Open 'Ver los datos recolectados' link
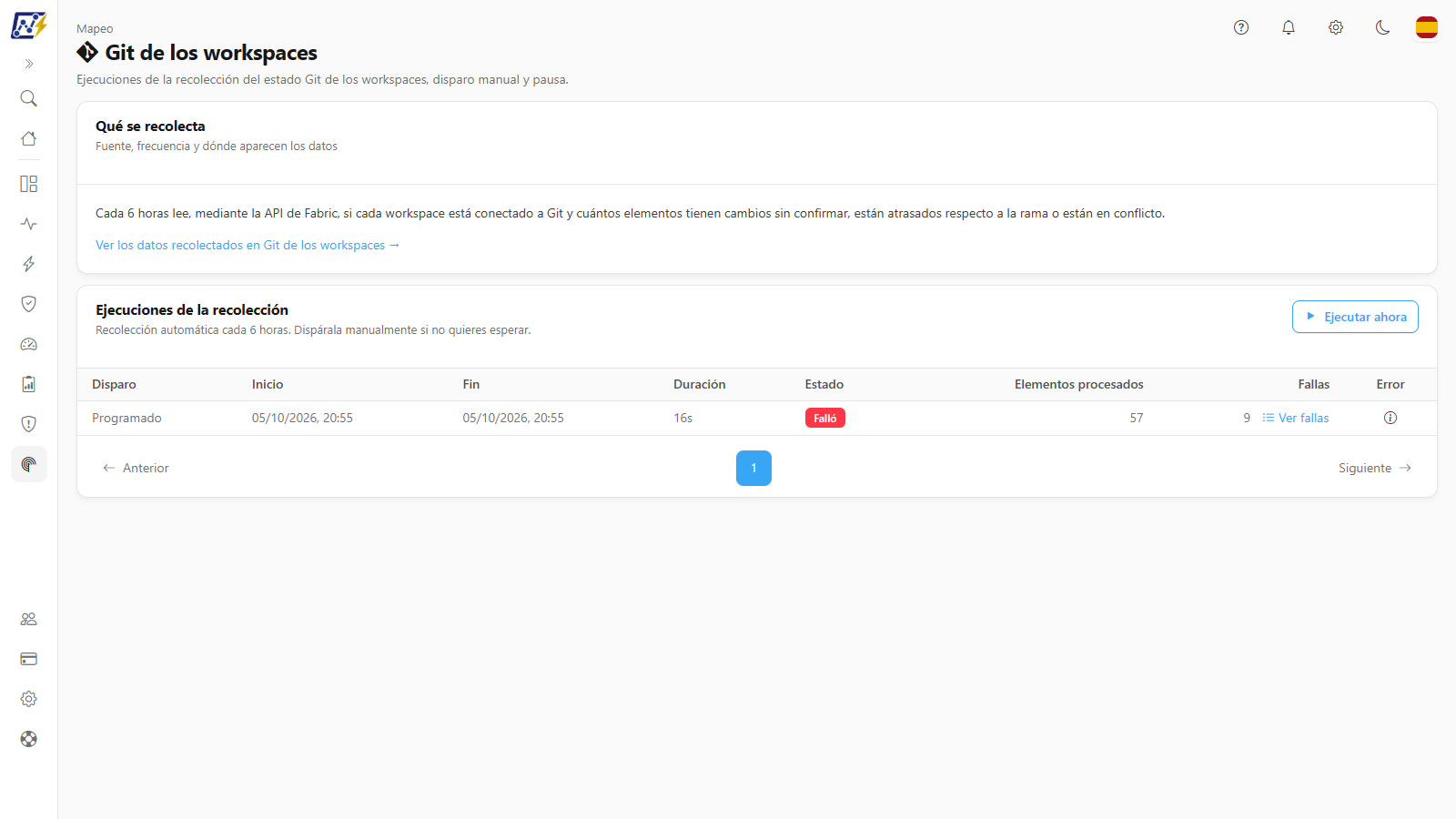The height and width of the screenshot is (819, 1456). pos(248,245)
